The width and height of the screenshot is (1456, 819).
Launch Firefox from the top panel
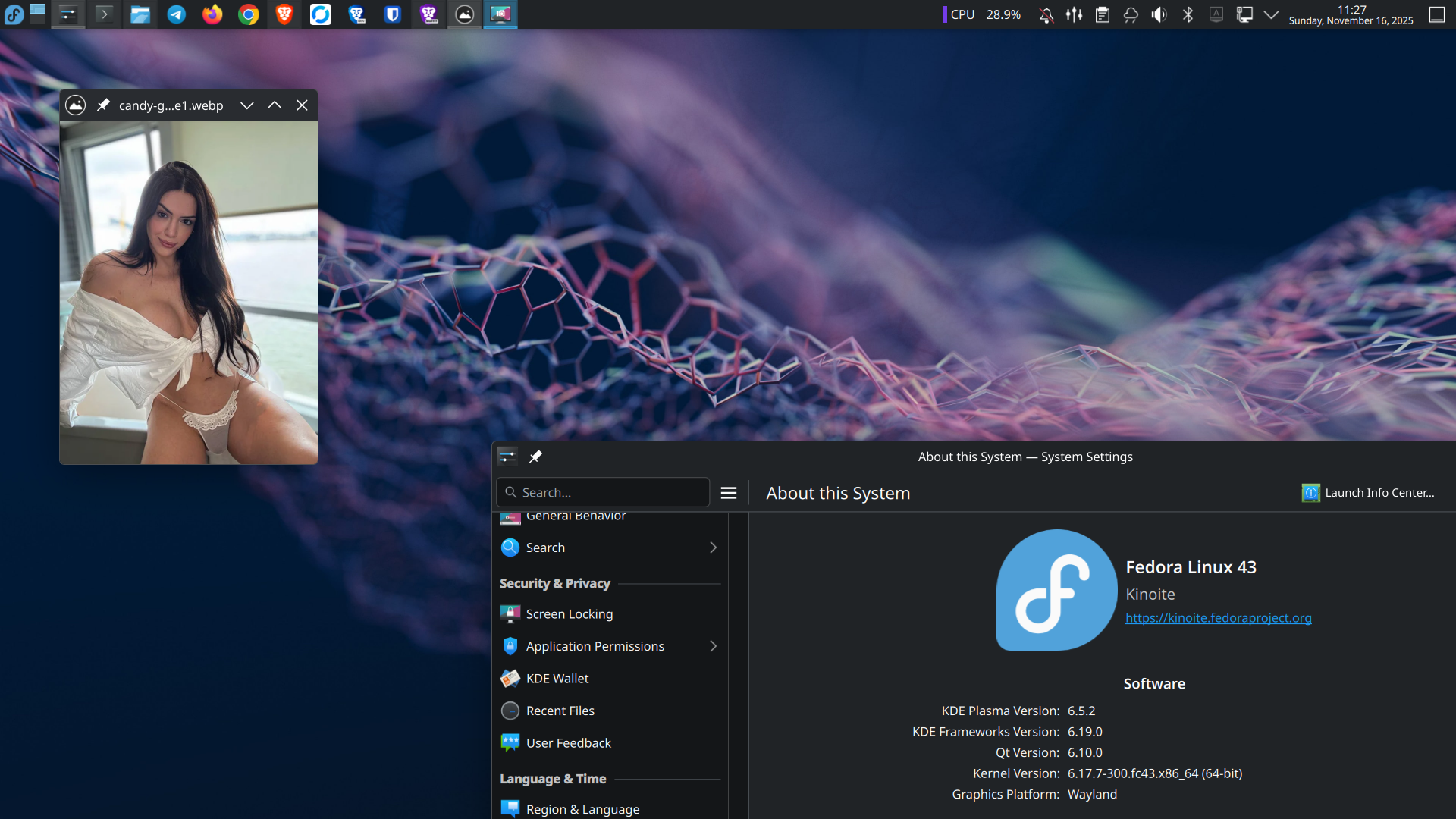pyautogui.click(x=212, y=14)
